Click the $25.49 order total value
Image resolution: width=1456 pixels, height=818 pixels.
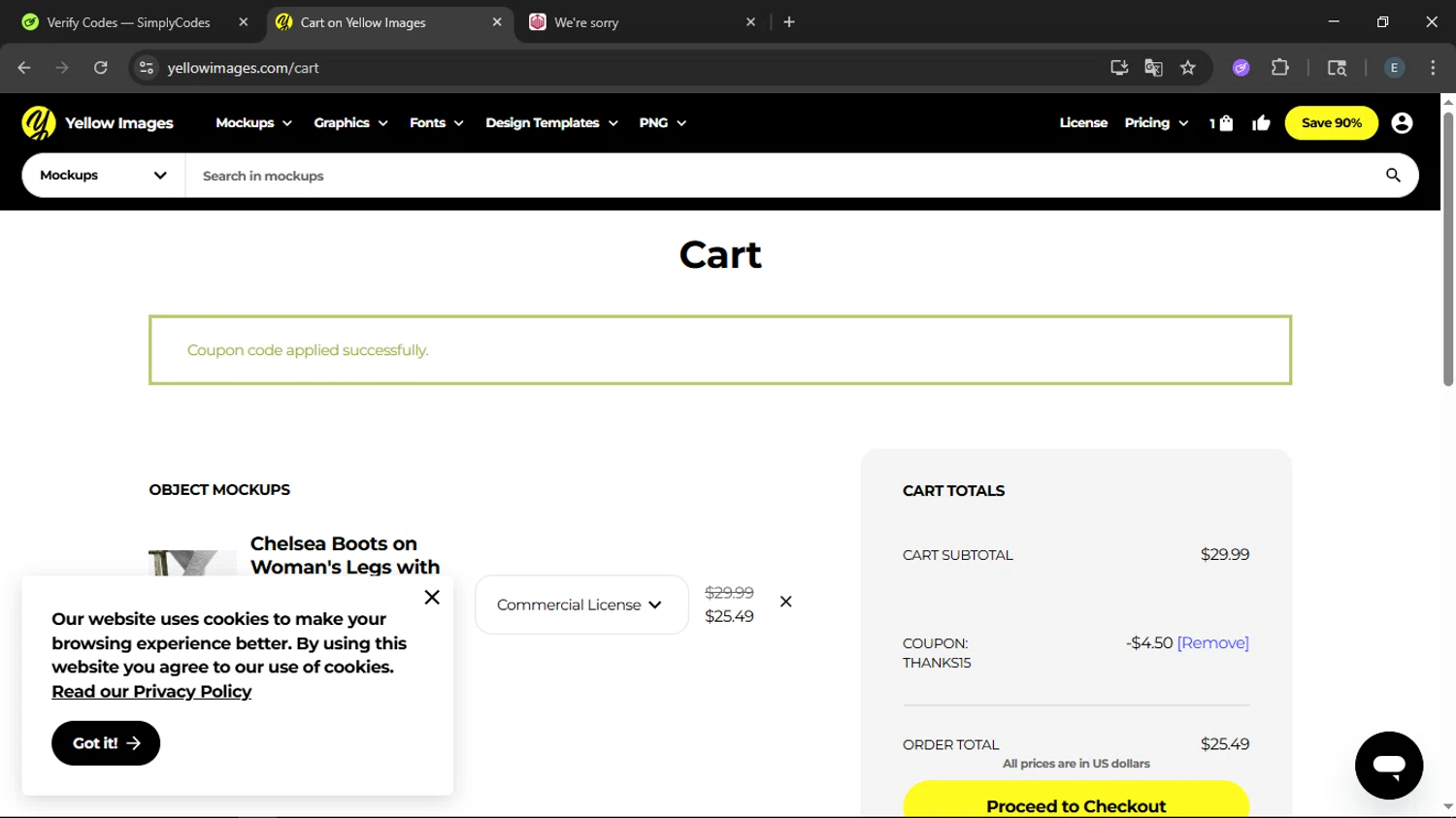click(1224, 744)
